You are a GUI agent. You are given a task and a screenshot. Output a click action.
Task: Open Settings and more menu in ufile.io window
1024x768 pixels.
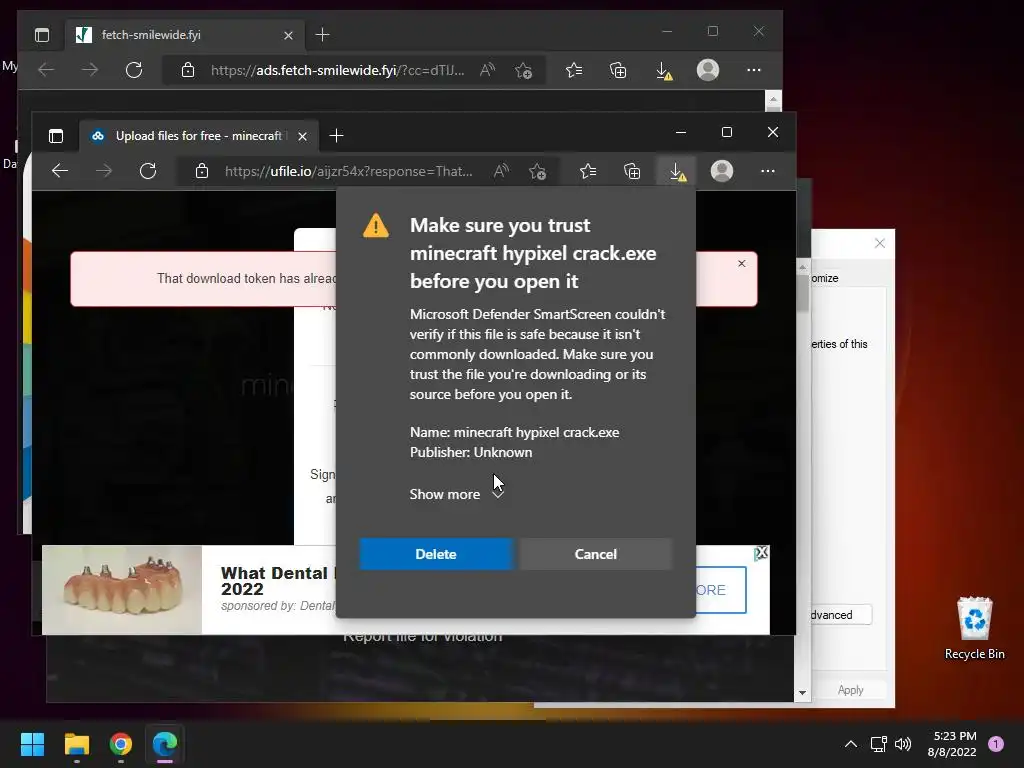click(x=767, y=171)
